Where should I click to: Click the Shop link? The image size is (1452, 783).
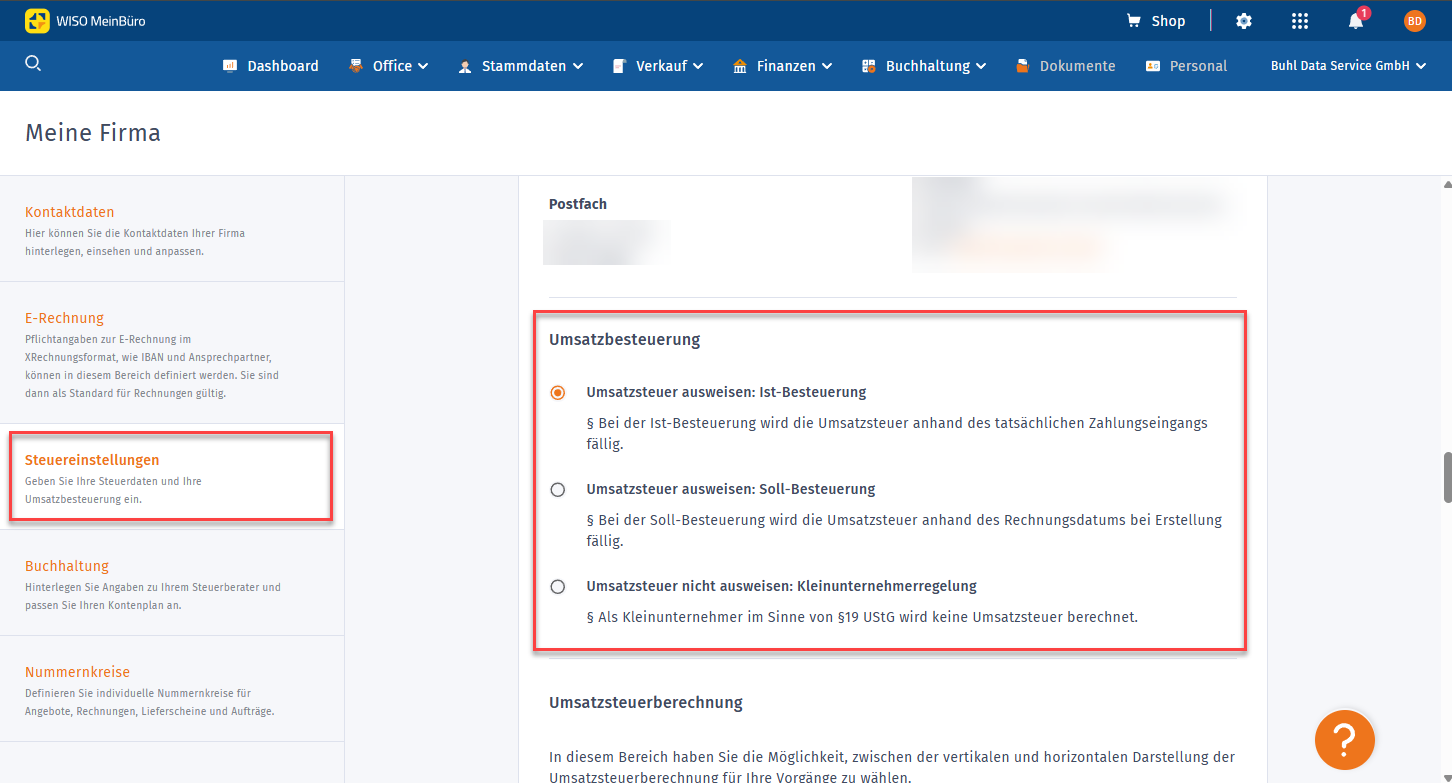click(x=1168, y=21)
